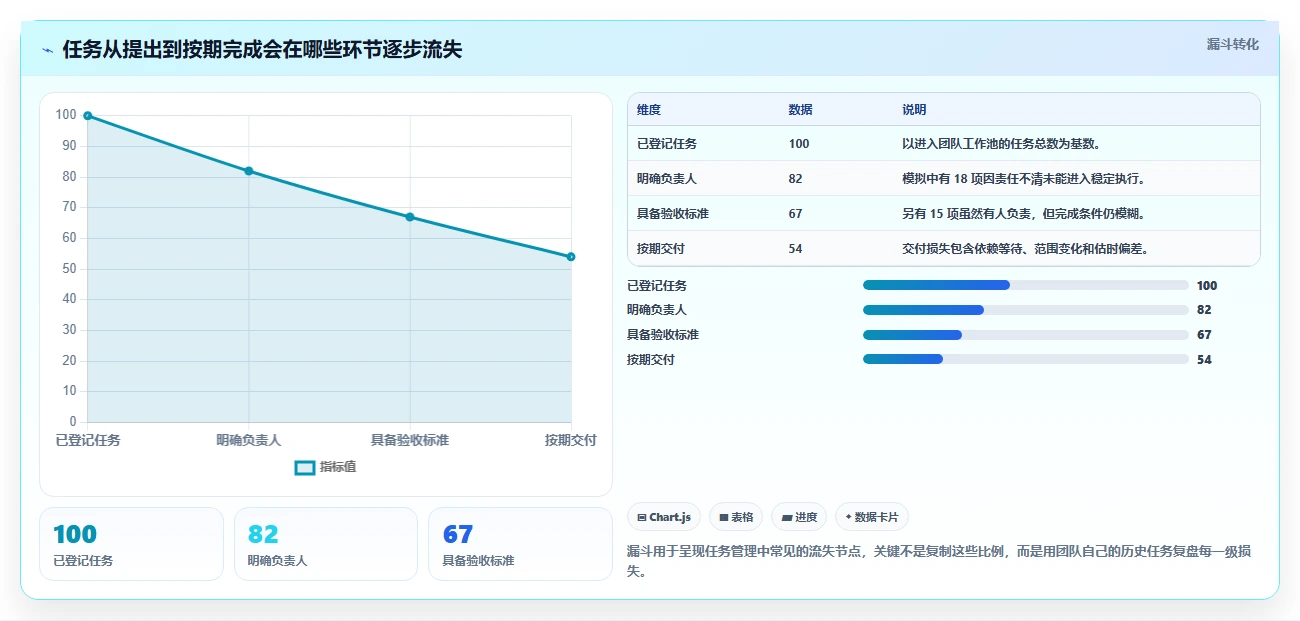Viewport: 1300px width, 621px height.
Task: Click the description starting with 以进入团队工作池
Action: (1001, 144)
